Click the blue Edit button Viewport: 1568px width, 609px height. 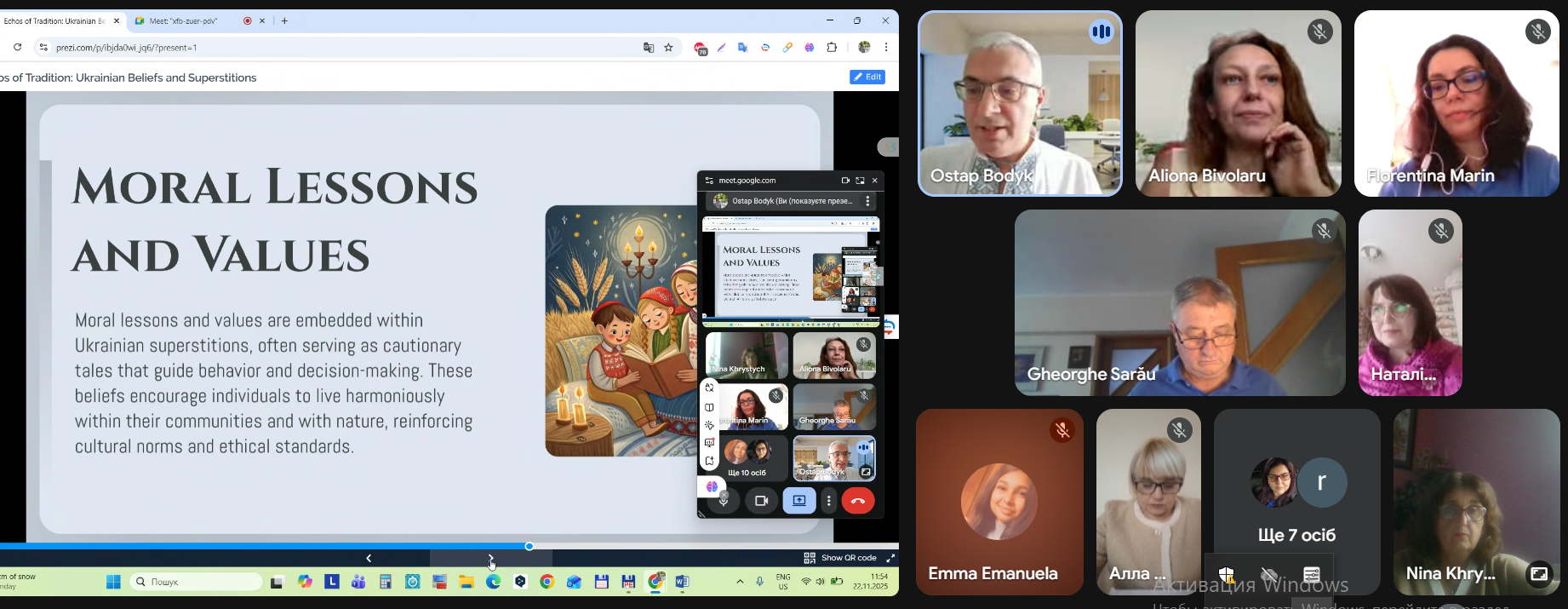pos(867,78)
